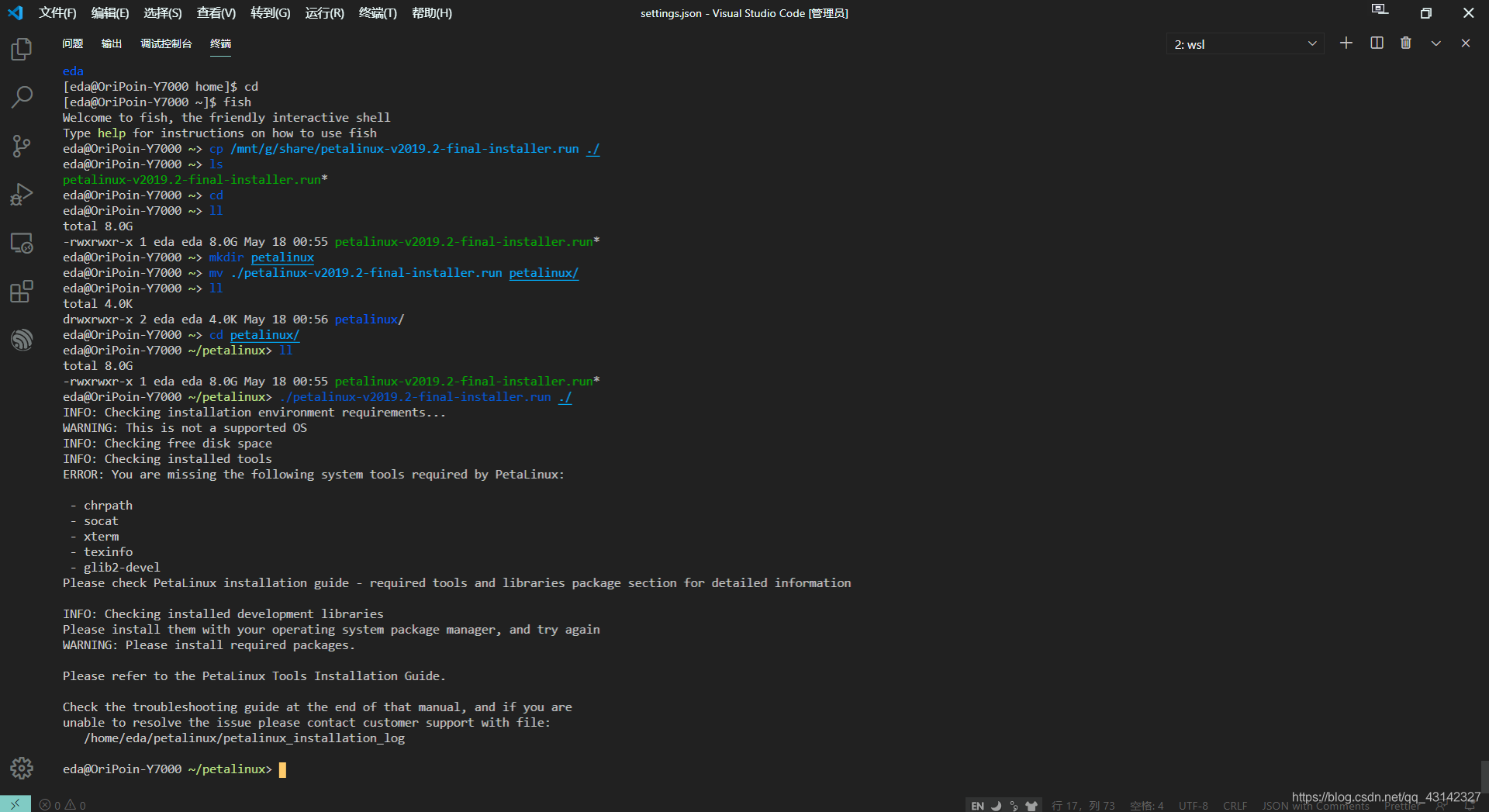Viewport: 1489px width, 812px height.
Task: Open problems counter in status bar
Action: (x=62, y=804)
